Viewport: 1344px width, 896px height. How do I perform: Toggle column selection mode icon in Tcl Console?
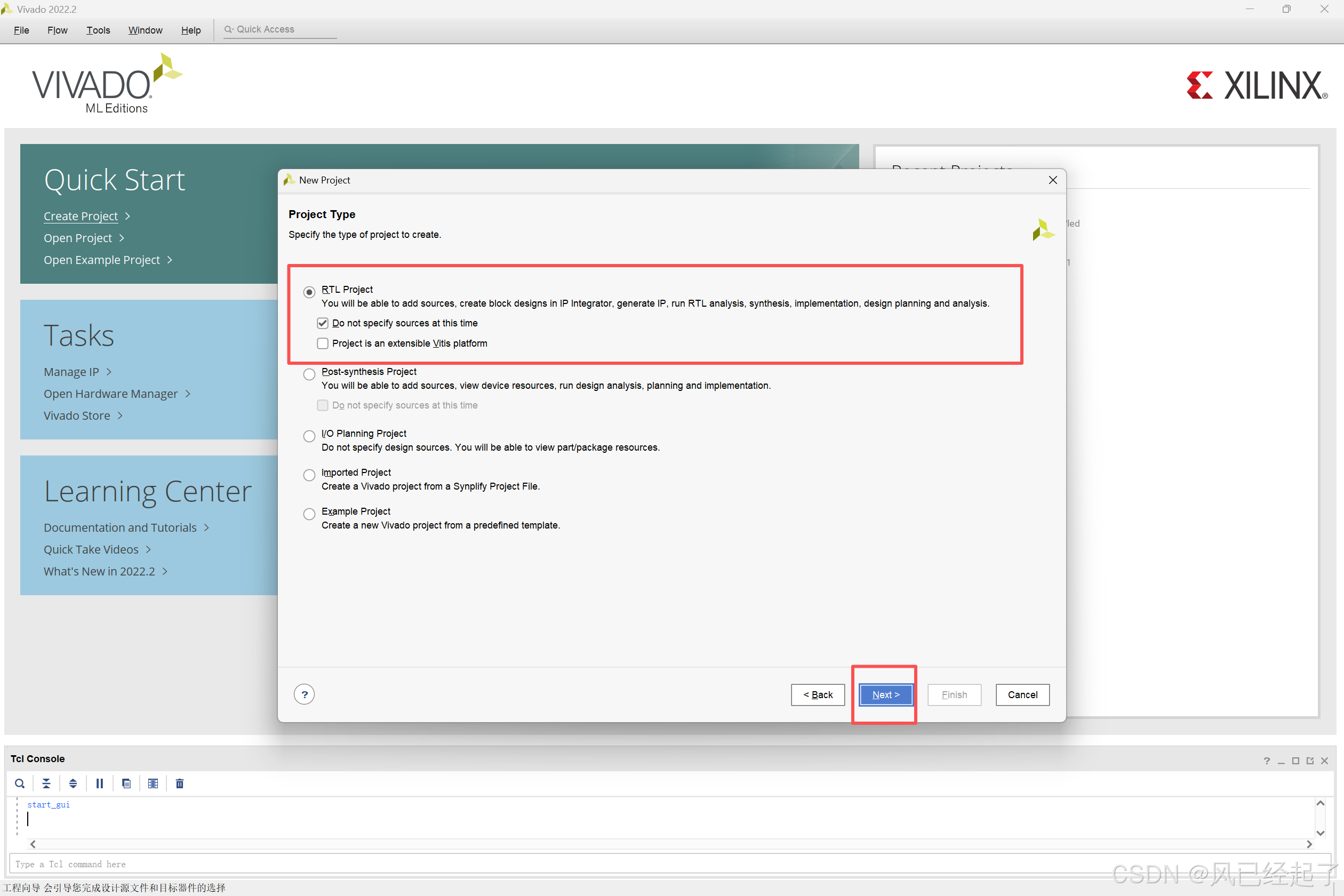(x=153, y=783)
